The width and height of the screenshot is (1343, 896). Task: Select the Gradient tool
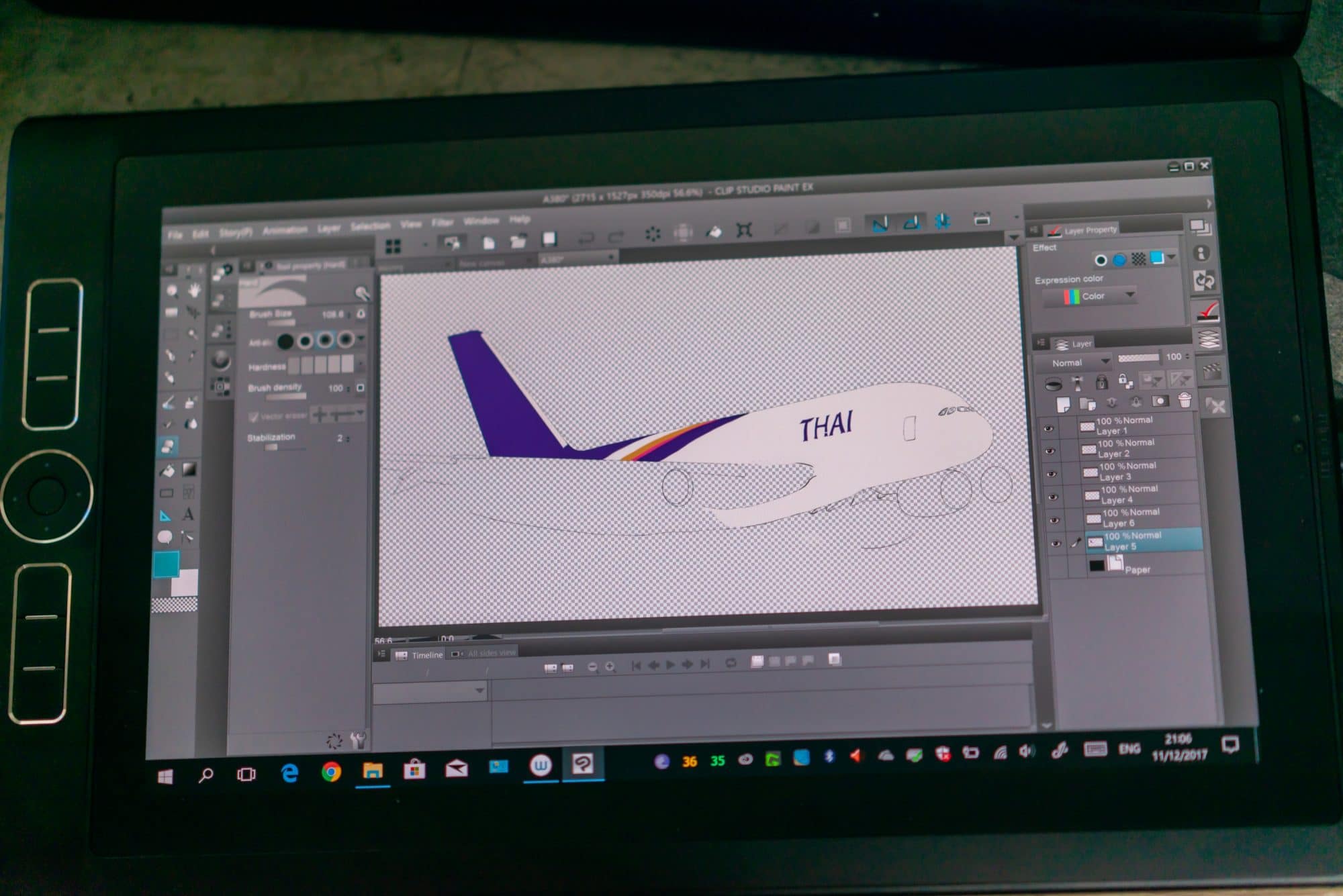[189, 469]
